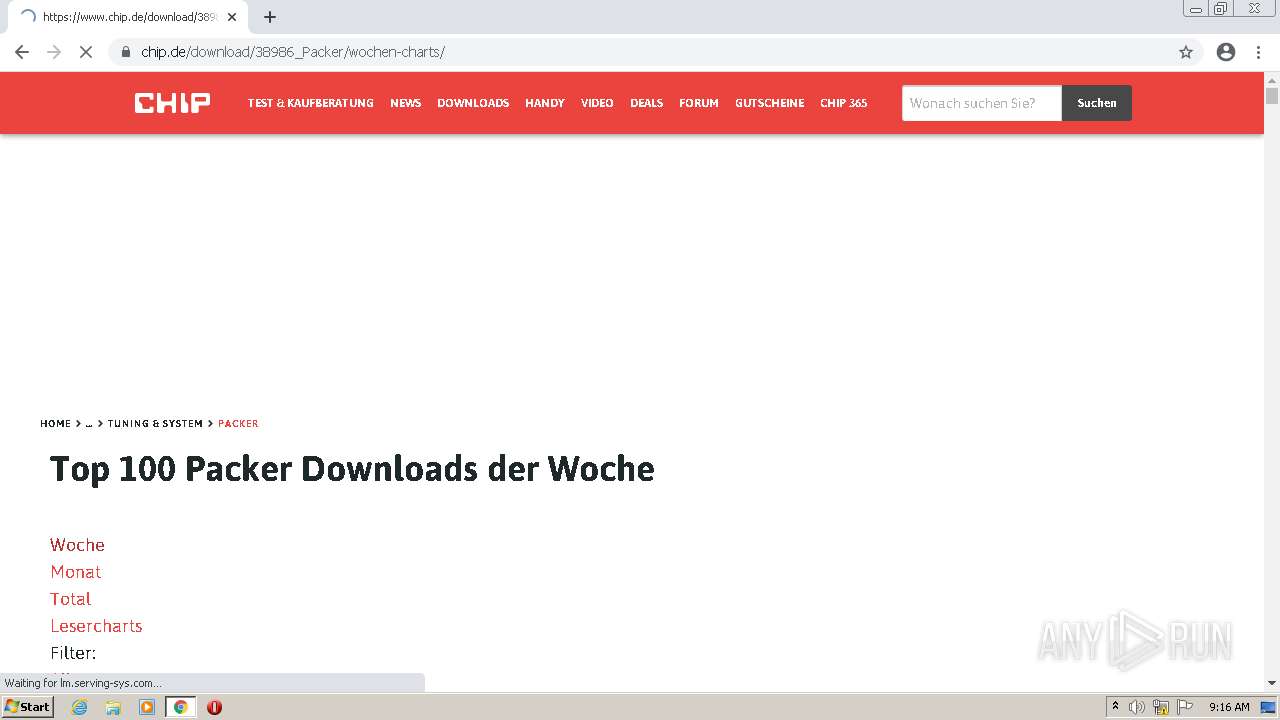Select the Chrome taskbar button
The width and height of the screenshot is (1280, 720).
click(x=180, y=707)
